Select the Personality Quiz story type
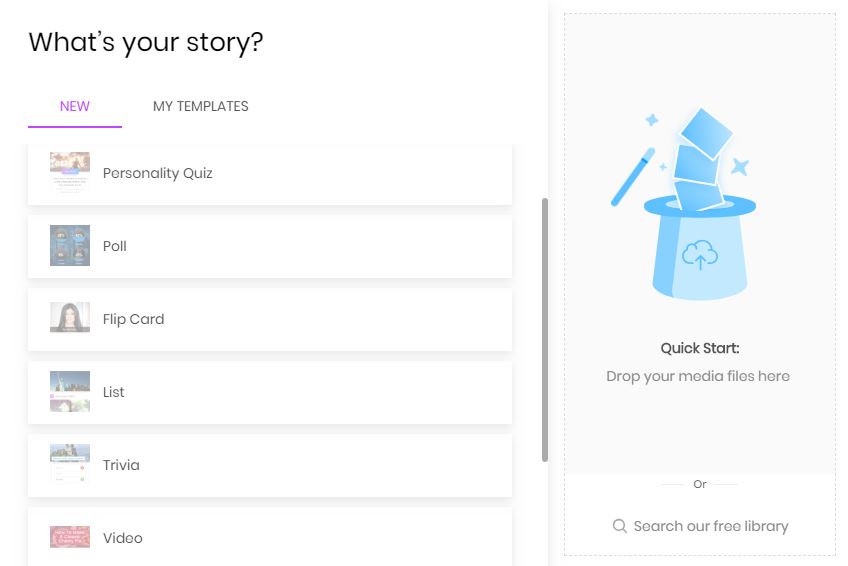Viewport: 848px width, 566px height. [157, 173]
